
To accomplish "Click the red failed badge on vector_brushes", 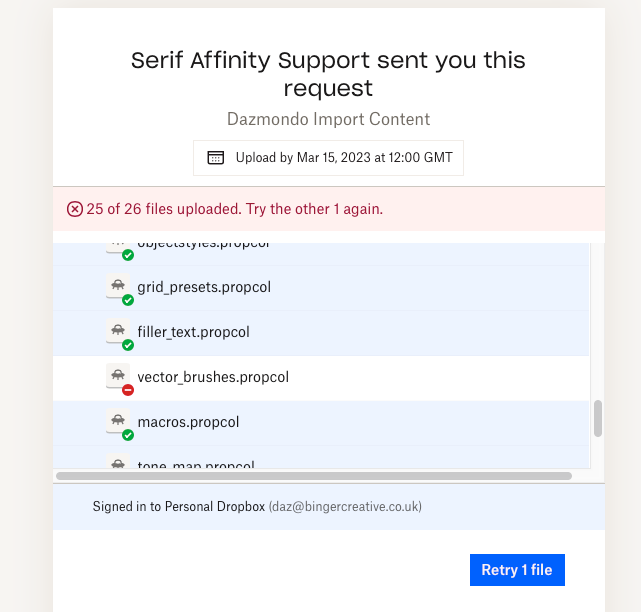I will [128, 390].
